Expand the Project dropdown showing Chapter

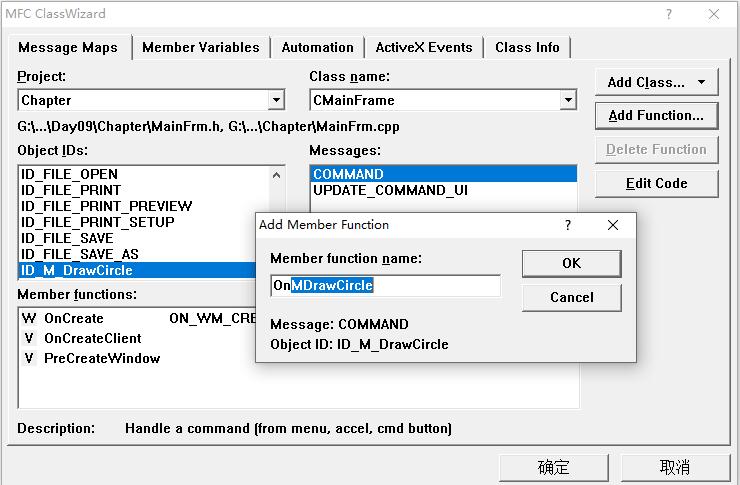[276, 100]
